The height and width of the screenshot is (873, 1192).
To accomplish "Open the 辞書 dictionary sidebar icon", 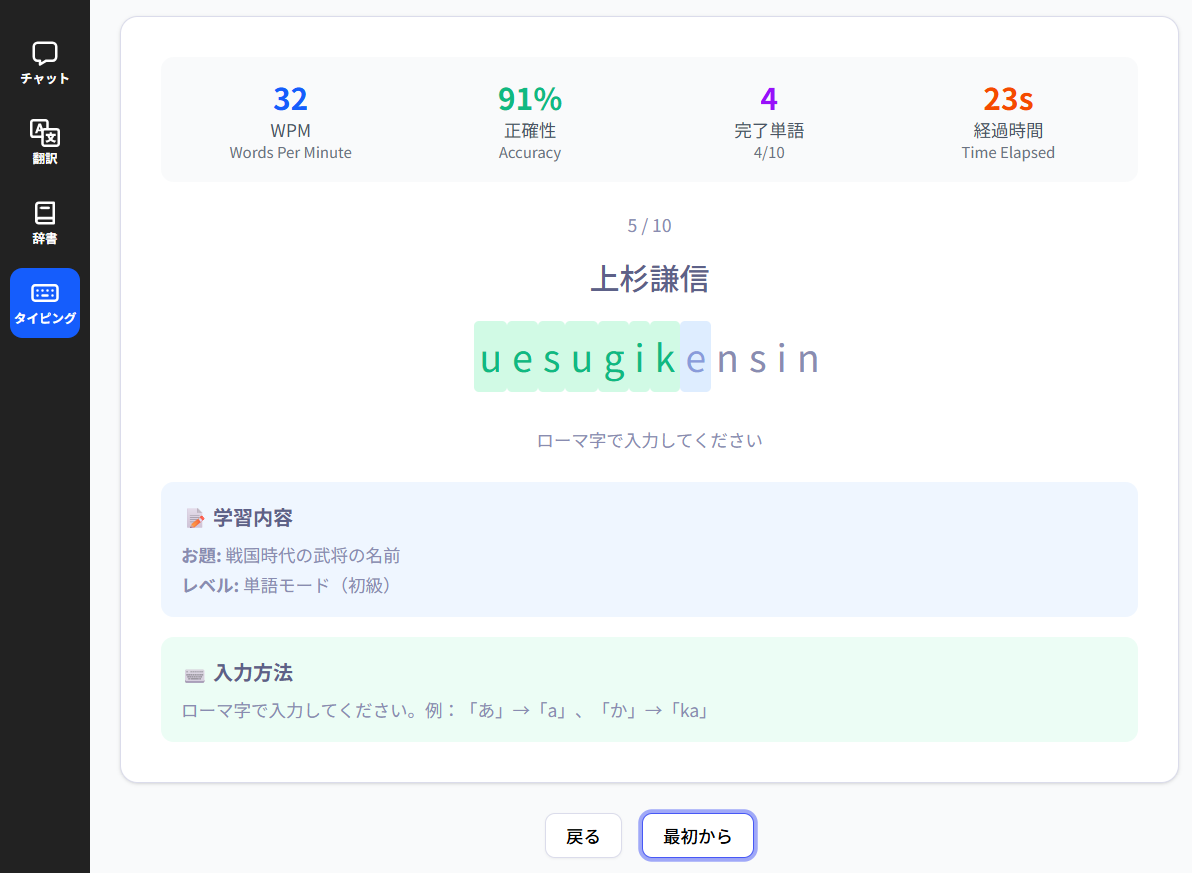I will point(45,222).
